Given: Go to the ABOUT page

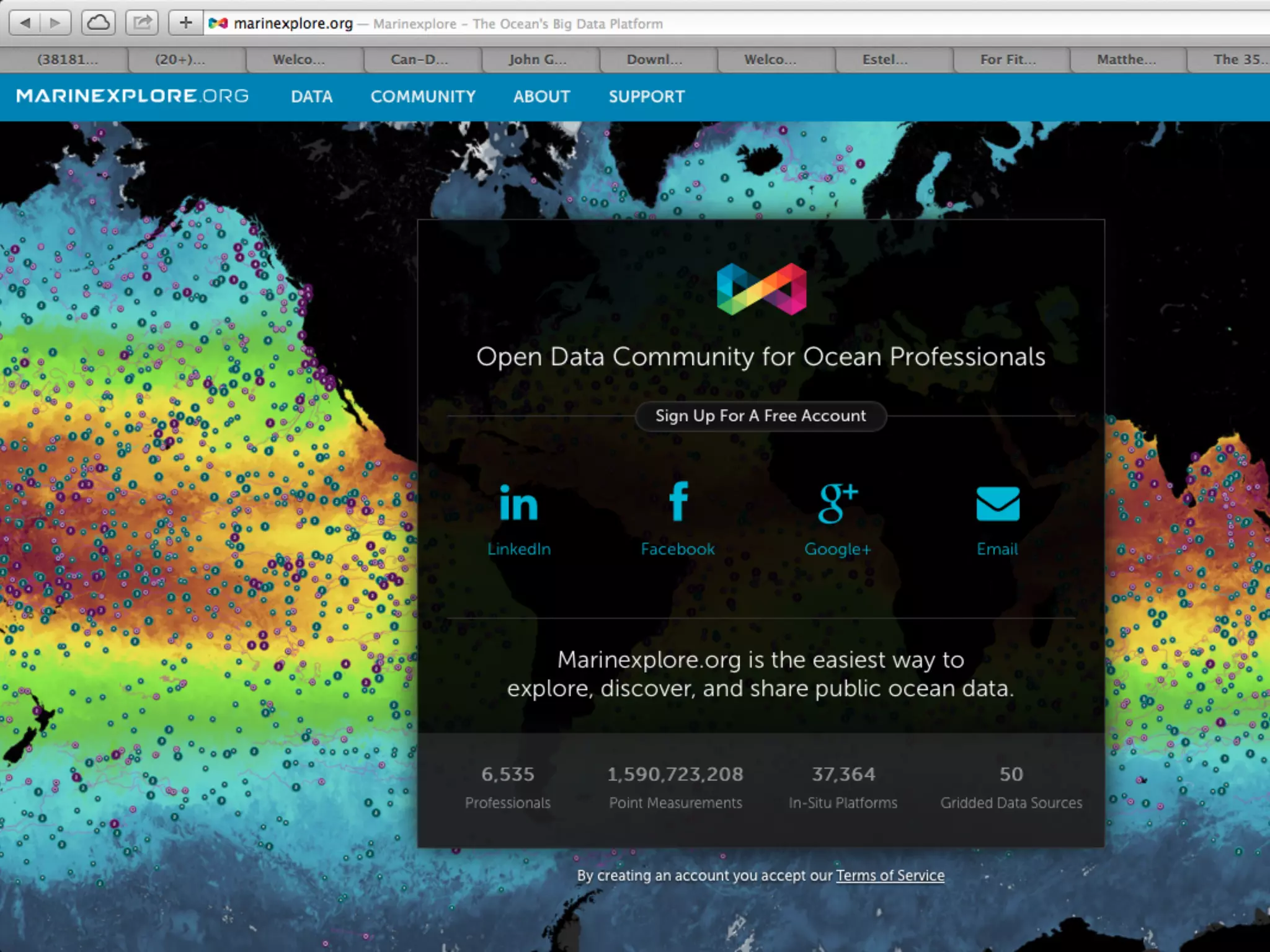Looking at the screenshot, I should 541,97.
